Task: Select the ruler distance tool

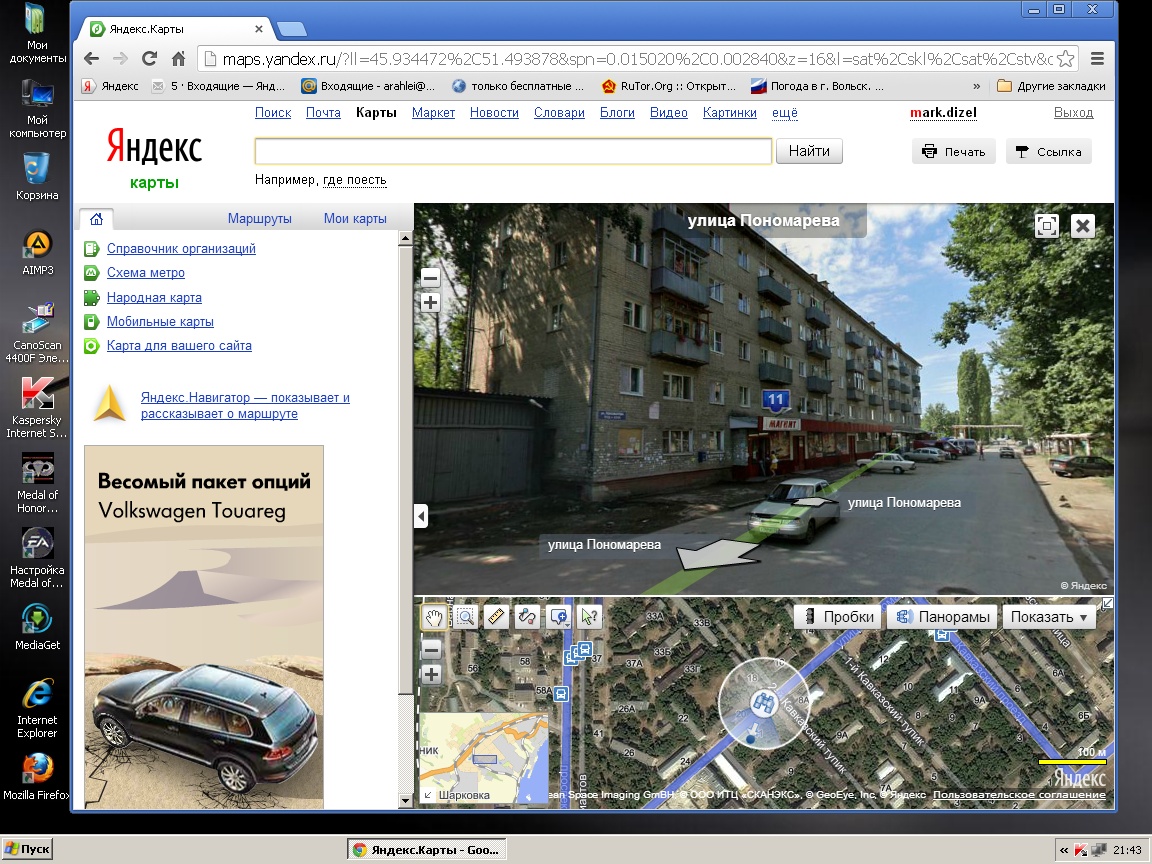Action: click(497, 616)
